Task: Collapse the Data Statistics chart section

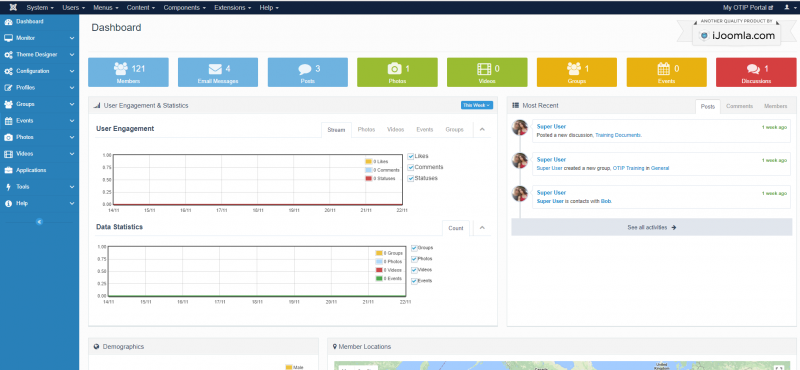Action: [482, 228]
